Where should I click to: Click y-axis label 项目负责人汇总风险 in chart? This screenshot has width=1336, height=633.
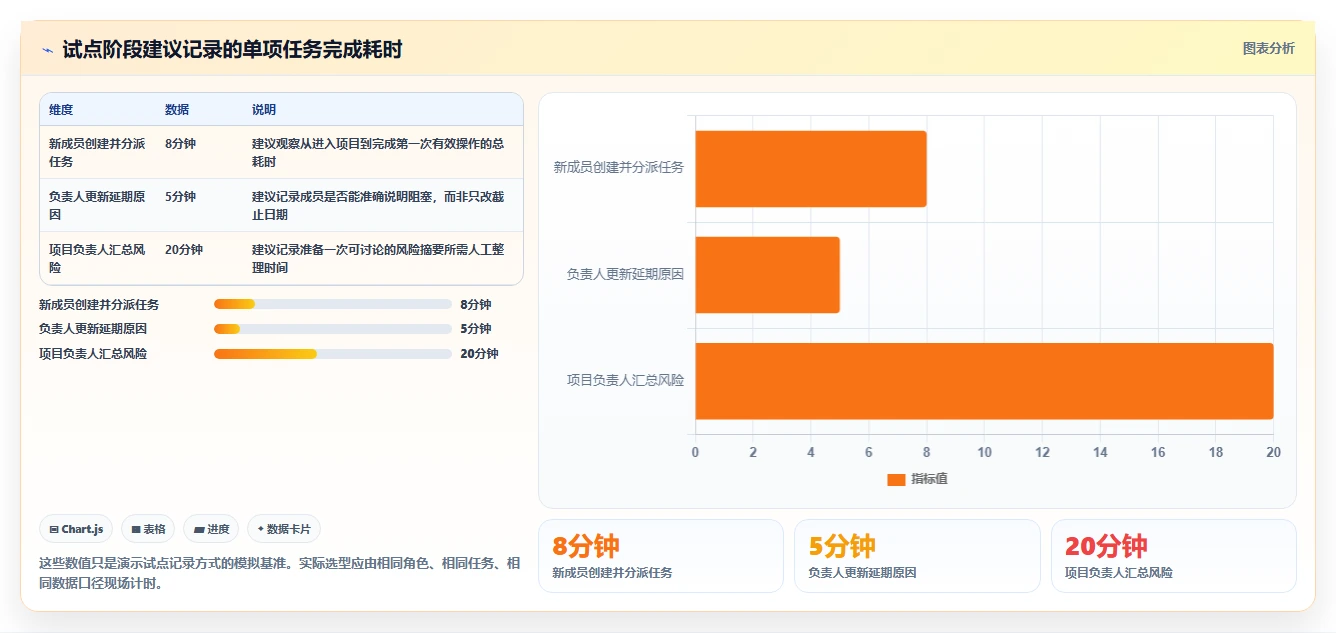coord(625,380)
